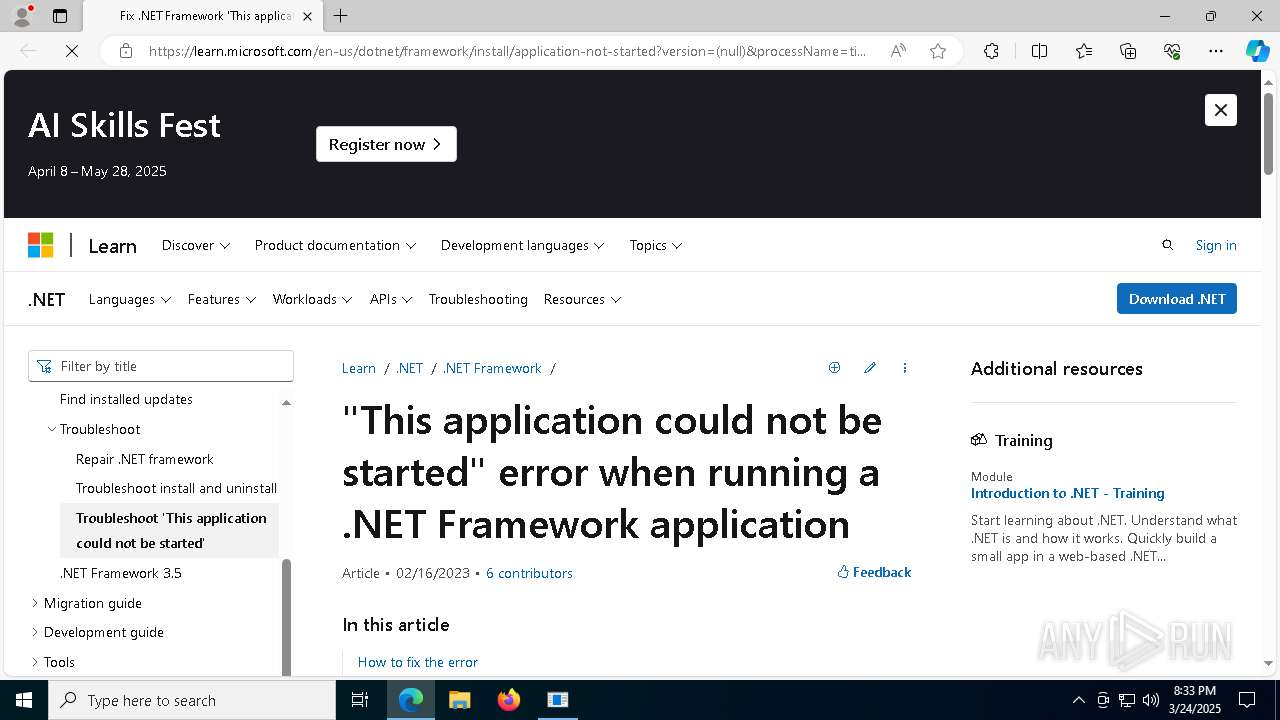Click the page vertical scrollbar thumb
This screenshot has width=1280, height=720.
[x=1268, y=134]
